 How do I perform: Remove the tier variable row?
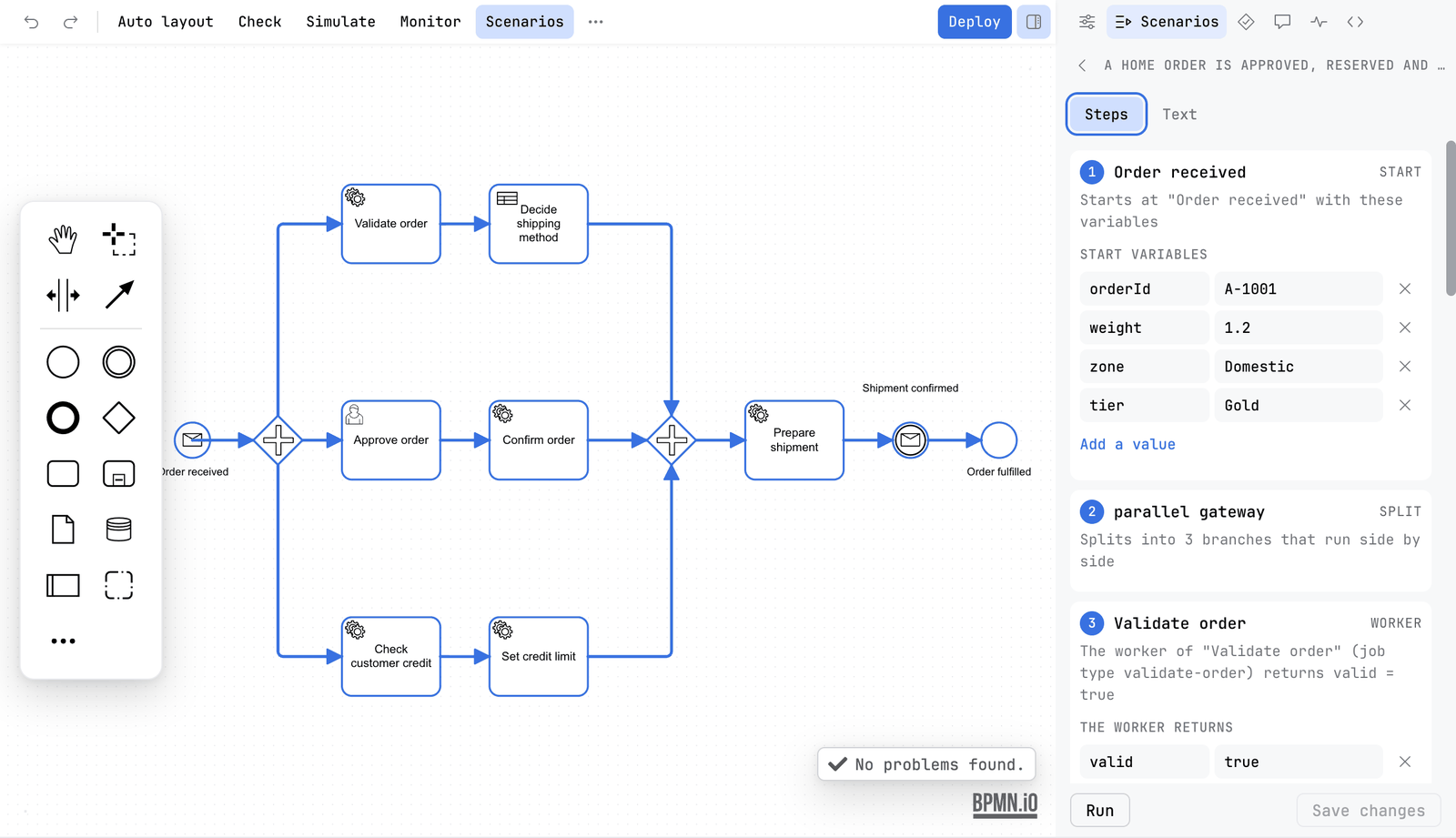tap(1405, 405)
